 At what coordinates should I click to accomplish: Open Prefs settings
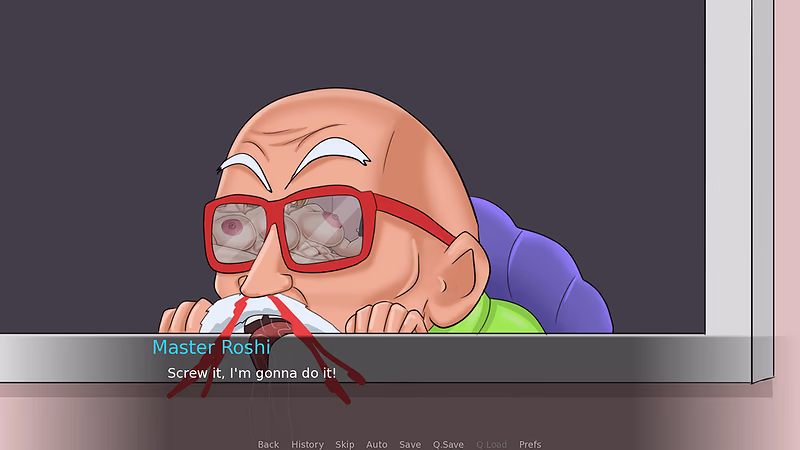530,444
